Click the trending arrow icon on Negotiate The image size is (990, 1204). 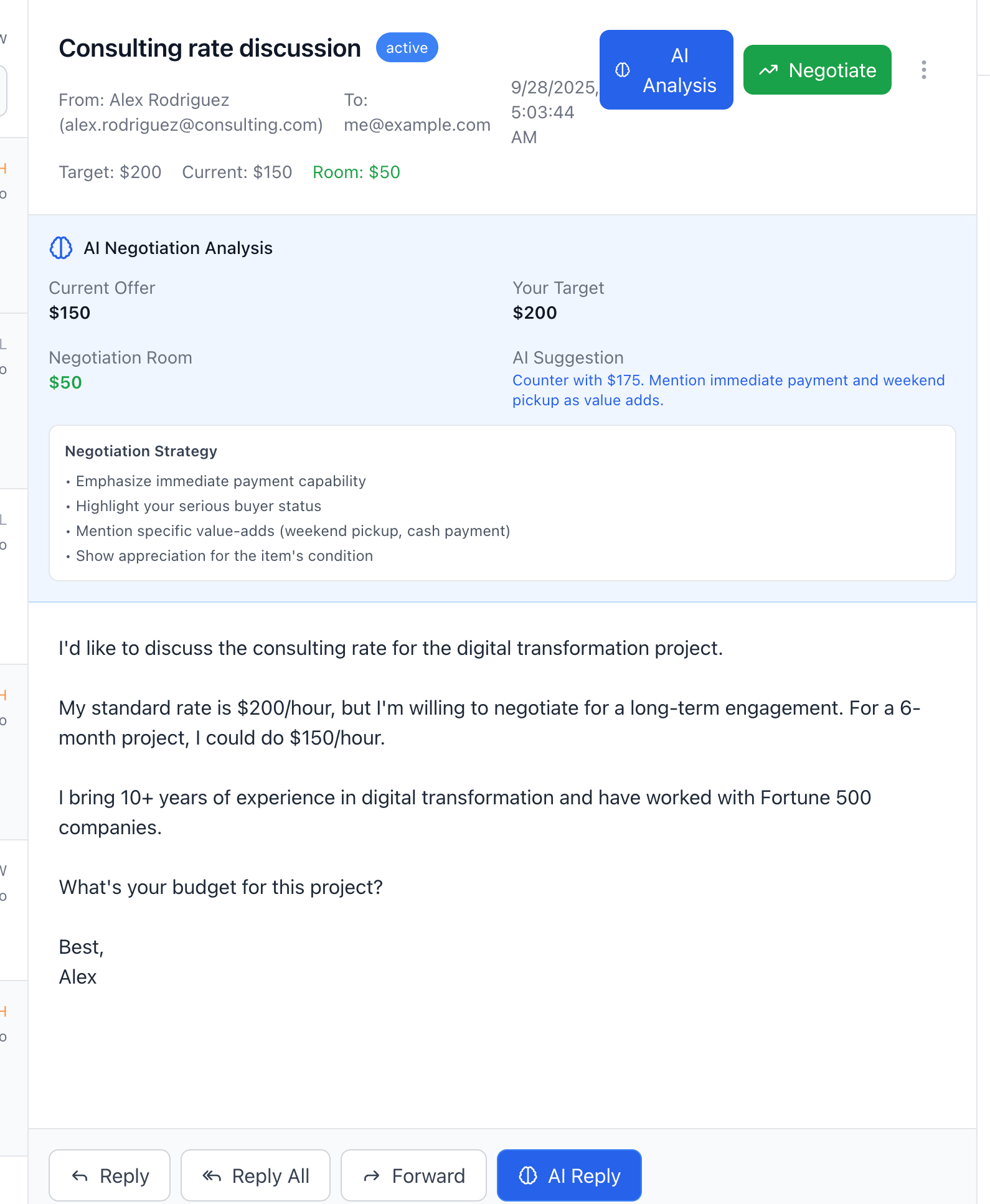pyautogui.click(x=768, y=70)
